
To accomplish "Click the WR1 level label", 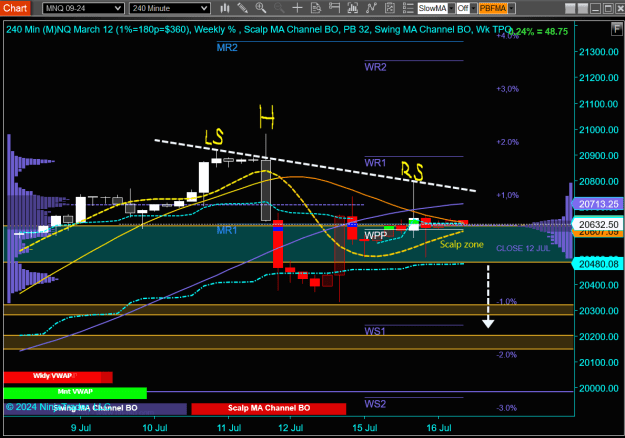I will point(375,163).
